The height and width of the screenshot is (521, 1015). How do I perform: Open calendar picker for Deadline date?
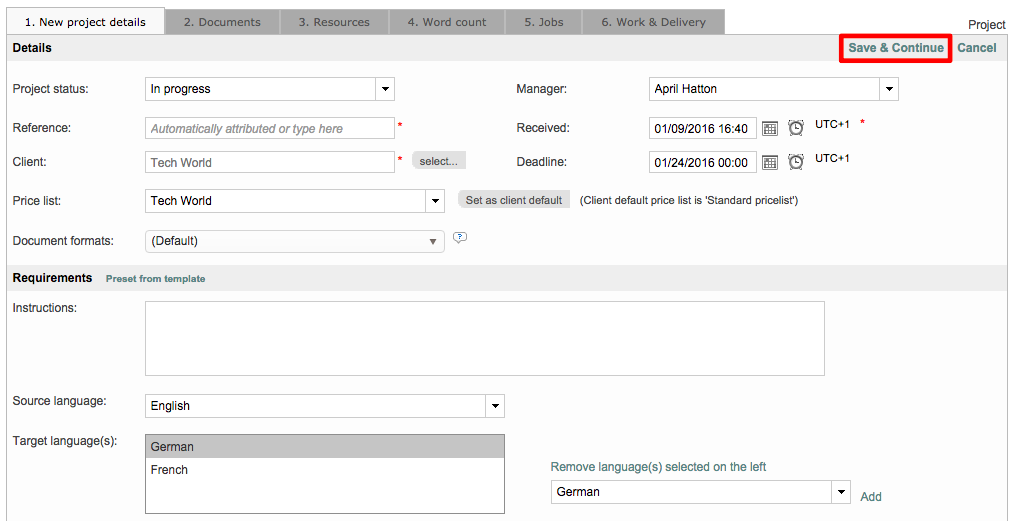click(x=770, y=163)
